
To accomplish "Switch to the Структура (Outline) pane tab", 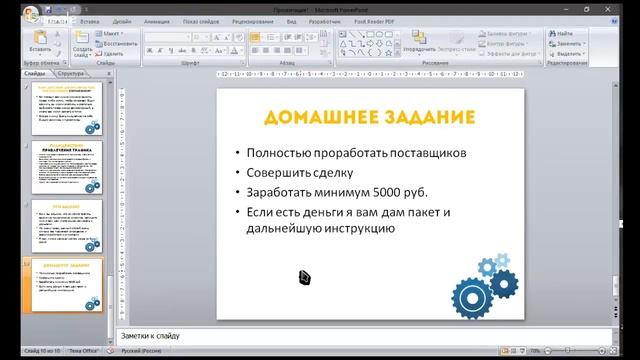I will pos(71,73).
